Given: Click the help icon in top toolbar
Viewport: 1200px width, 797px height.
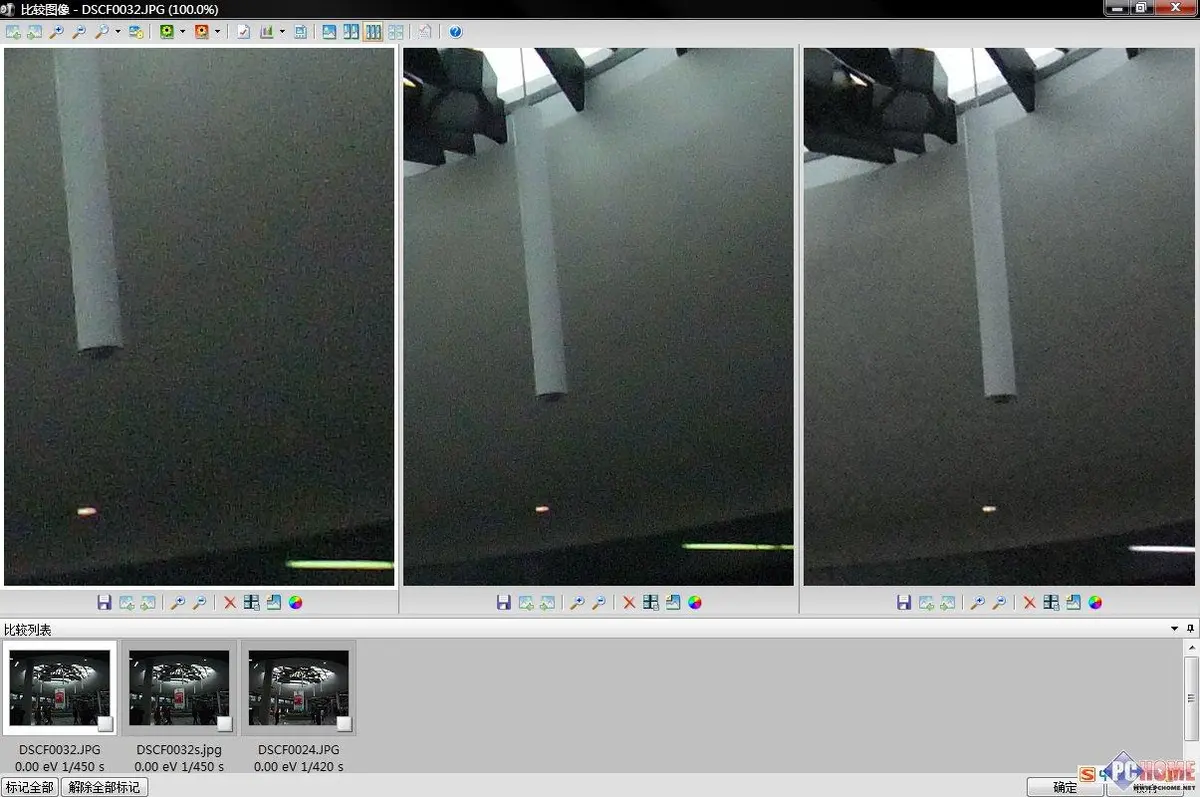Looking at the screenshot, I should click(x=456, y=32).
